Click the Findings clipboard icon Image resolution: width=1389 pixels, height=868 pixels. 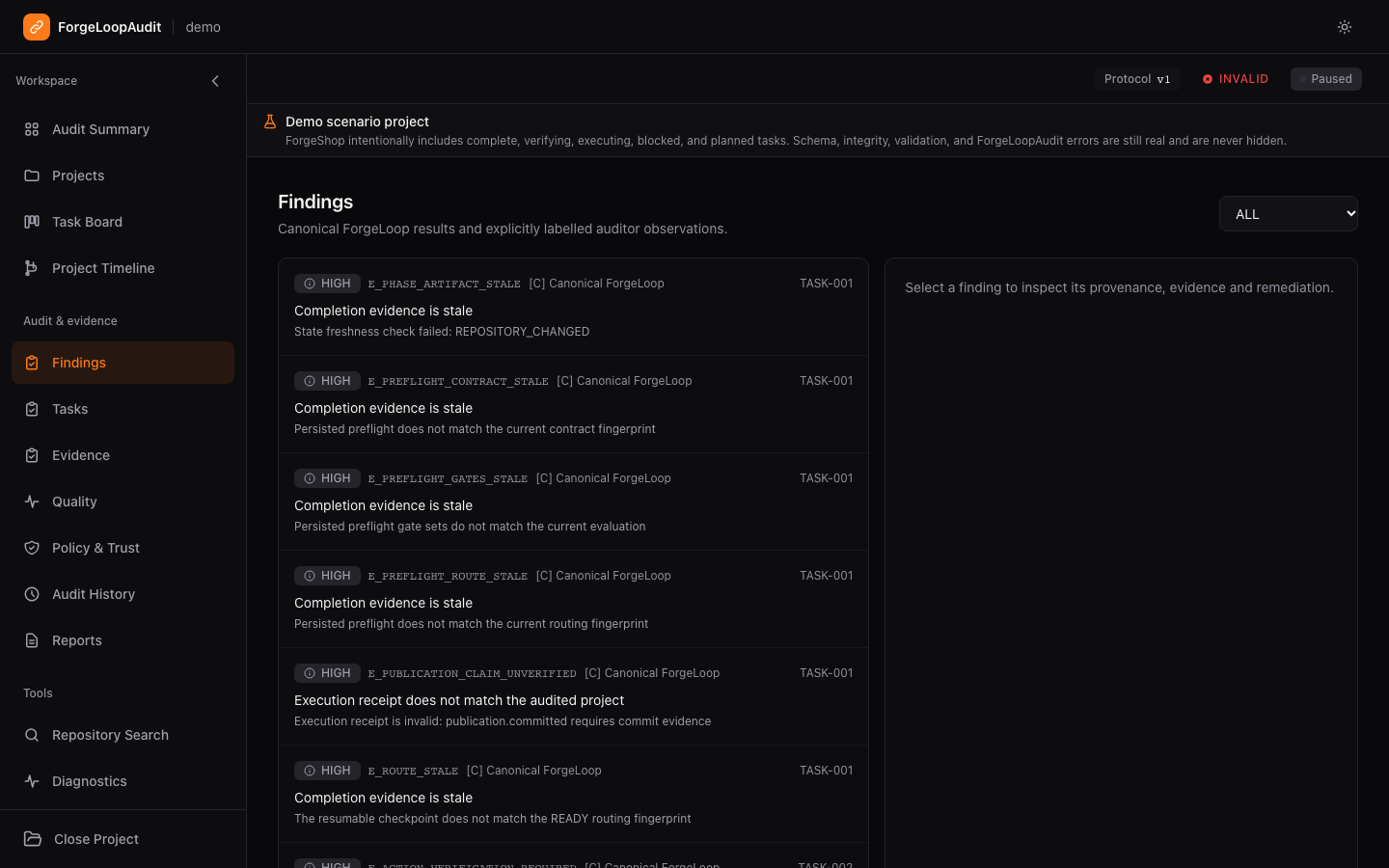(x=32, y=363)
